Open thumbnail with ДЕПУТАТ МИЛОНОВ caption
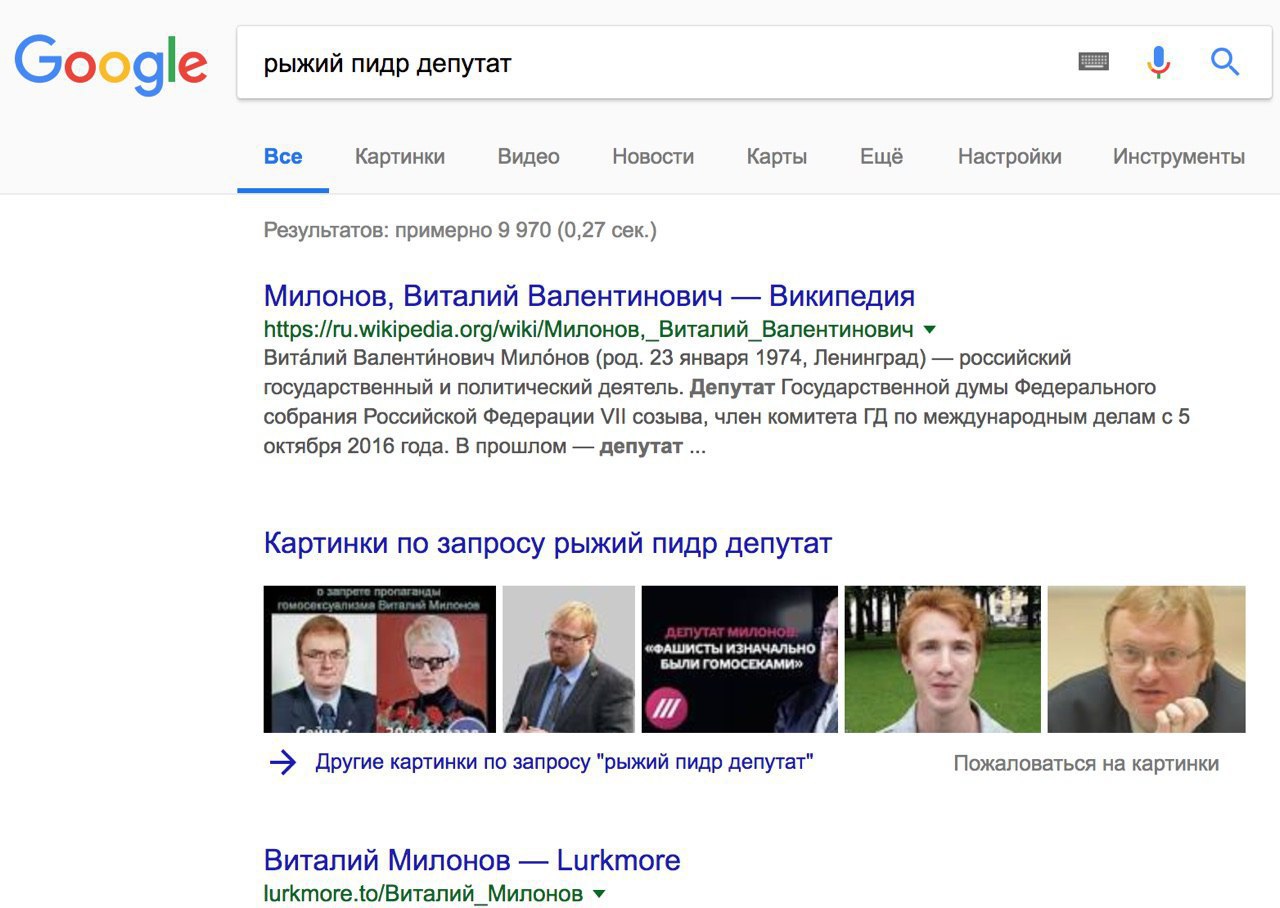 click(x=740, y=659)
